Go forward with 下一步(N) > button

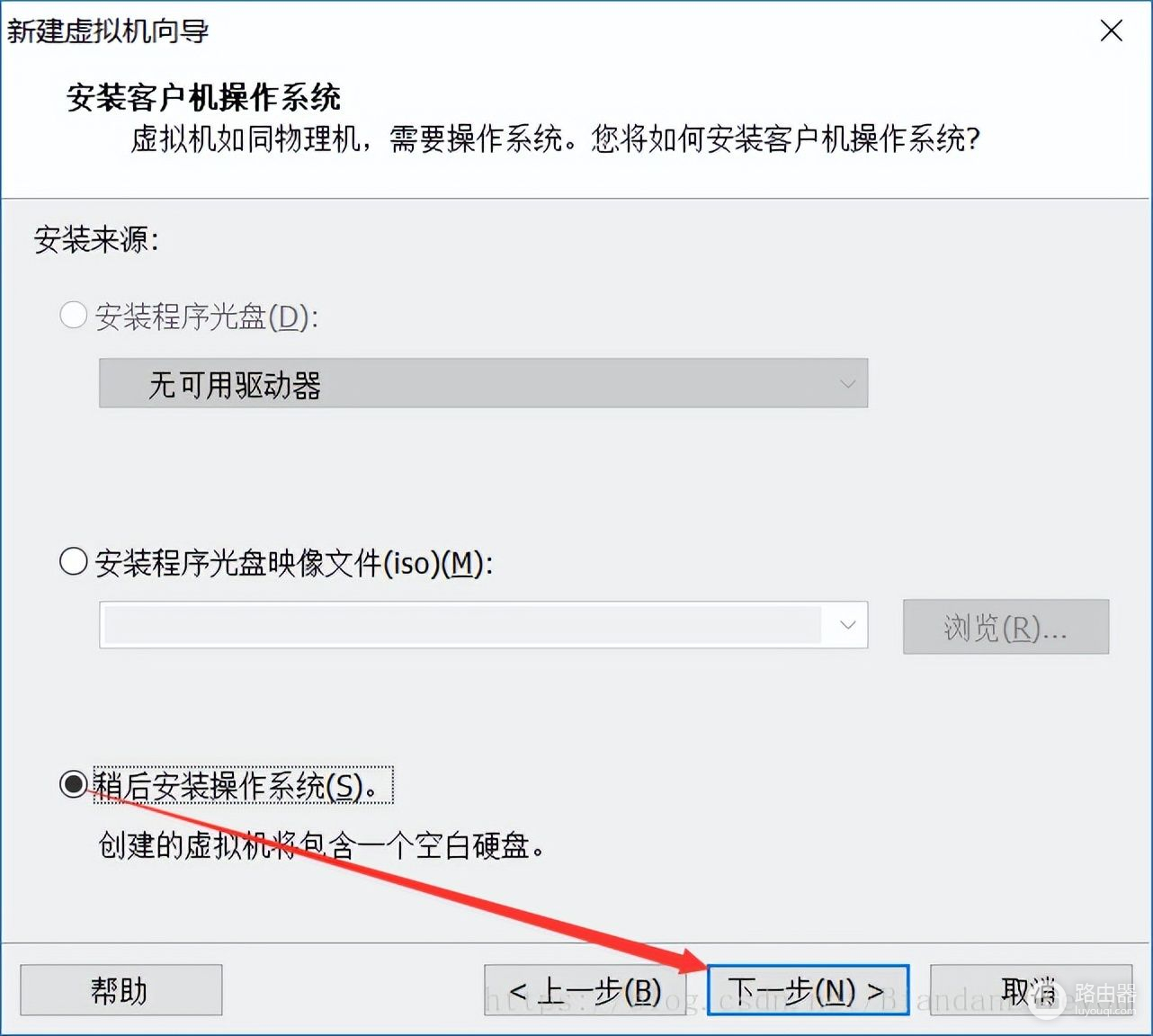pos(808,990)
